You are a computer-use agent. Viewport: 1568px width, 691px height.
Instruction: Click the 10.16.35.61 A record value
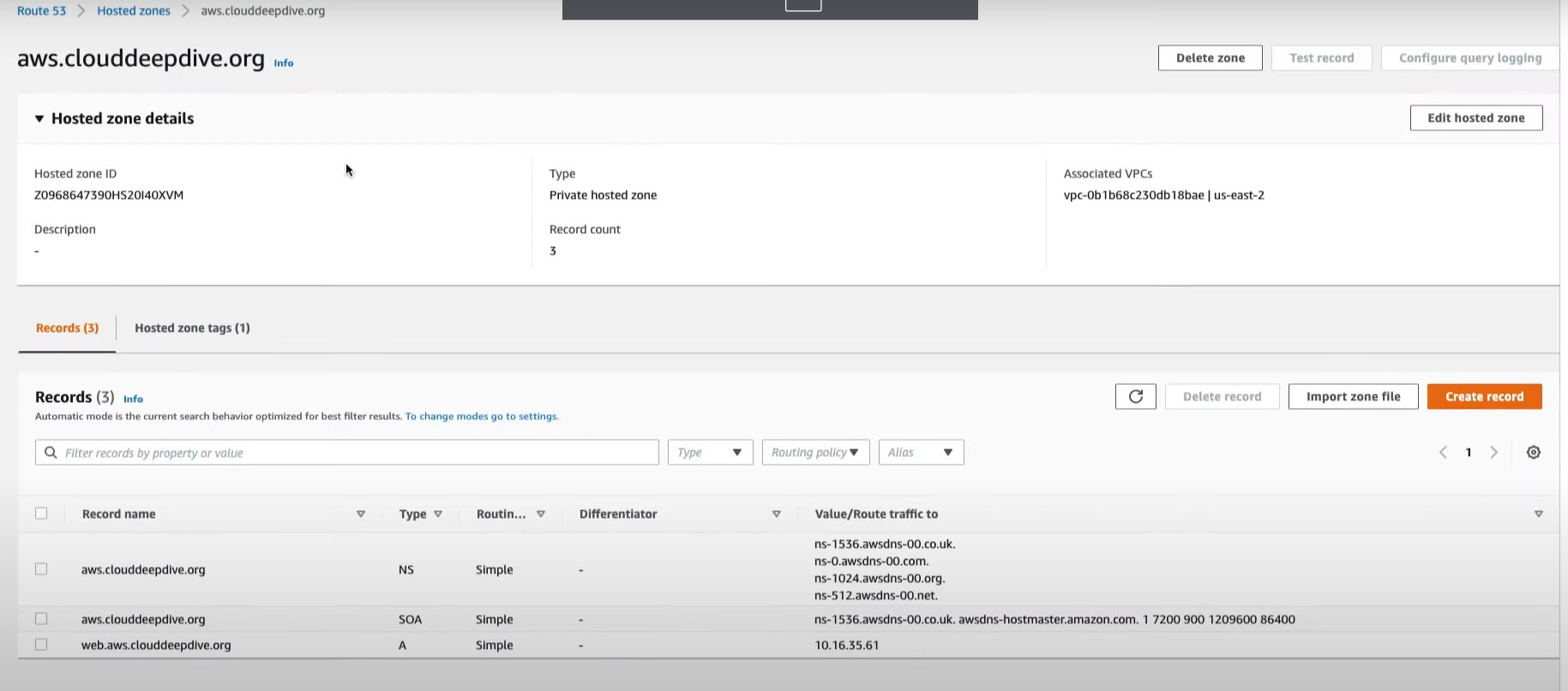[x=846, y=646]
